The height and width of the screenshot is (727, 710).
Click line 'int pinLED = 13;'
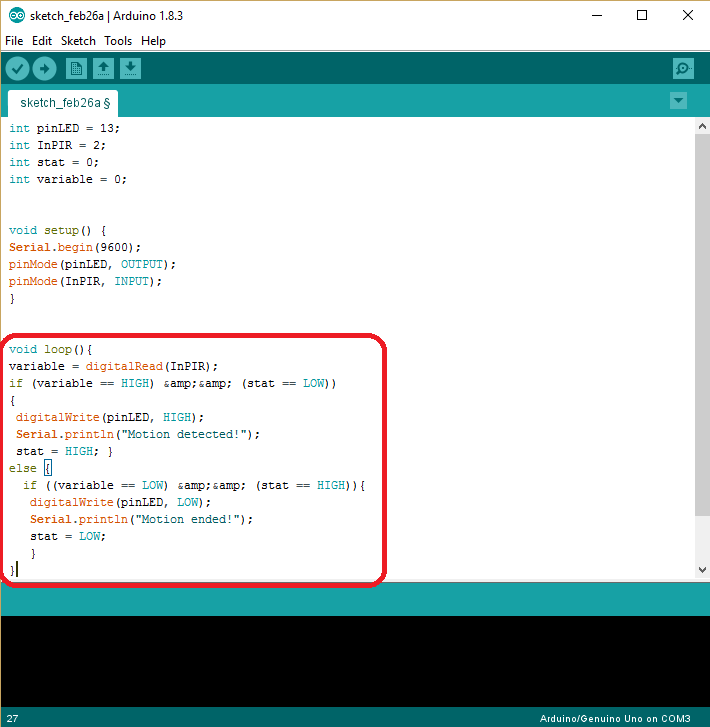pyautogui.click(x=64, y=128)
